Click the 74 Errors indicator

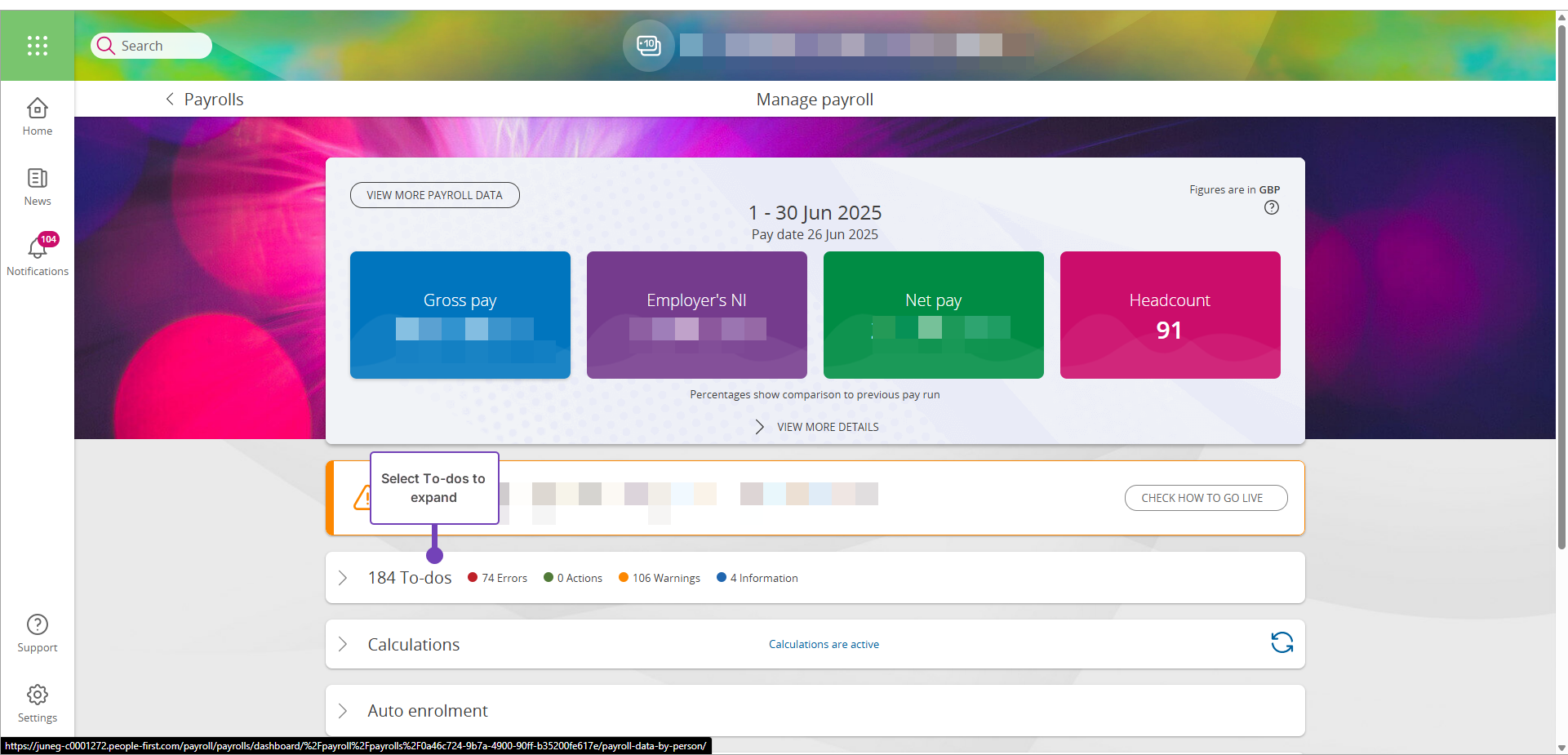[497, 578]
